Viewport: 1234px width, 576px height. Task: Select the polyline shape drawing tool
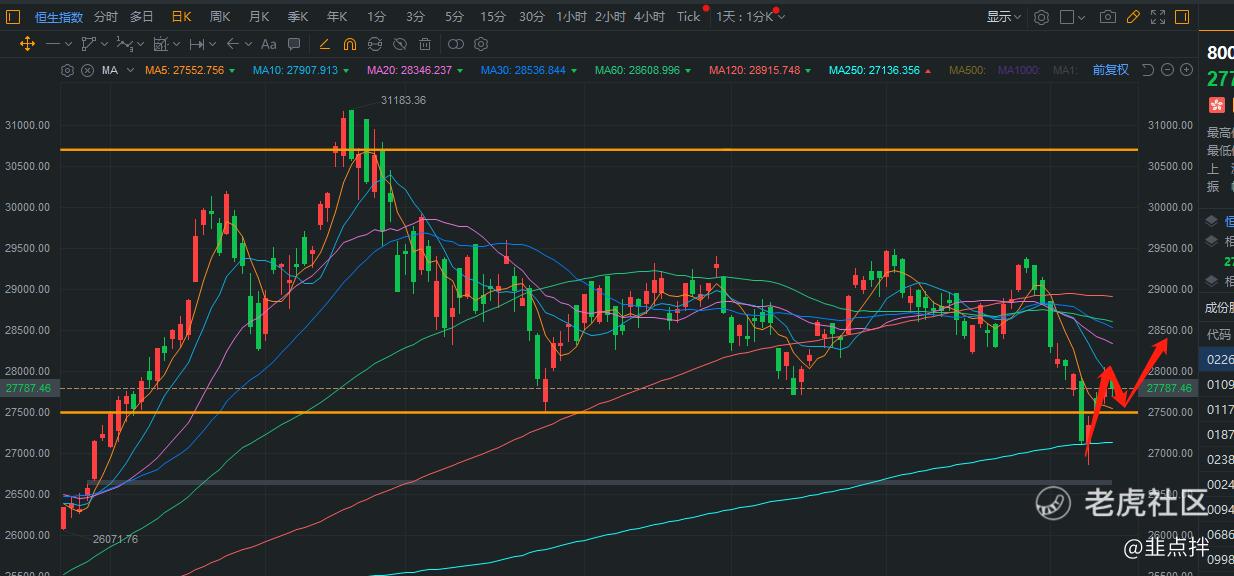tap(88, 44)
